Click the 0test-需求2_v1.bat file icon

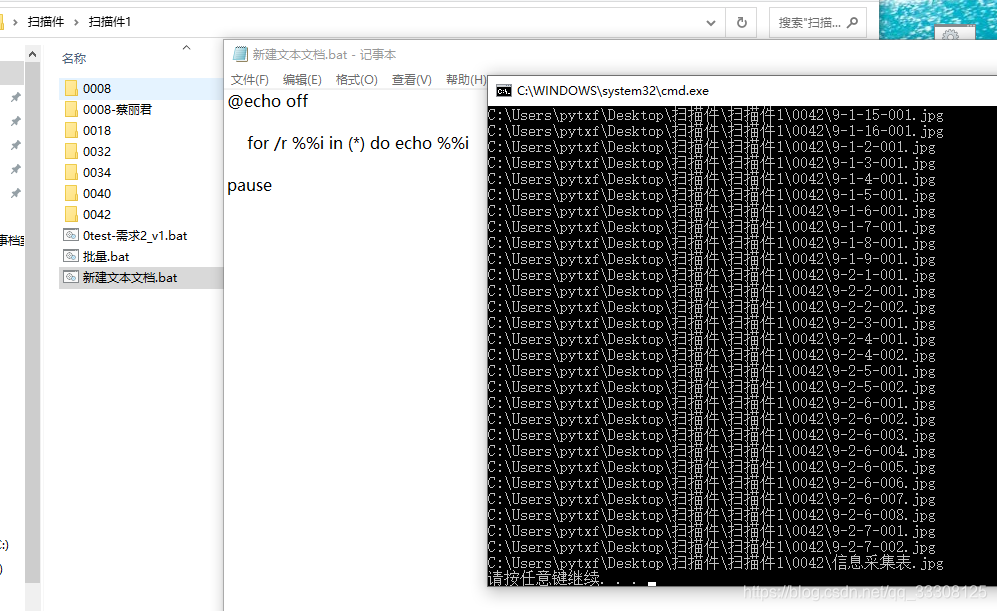point(71,235)
